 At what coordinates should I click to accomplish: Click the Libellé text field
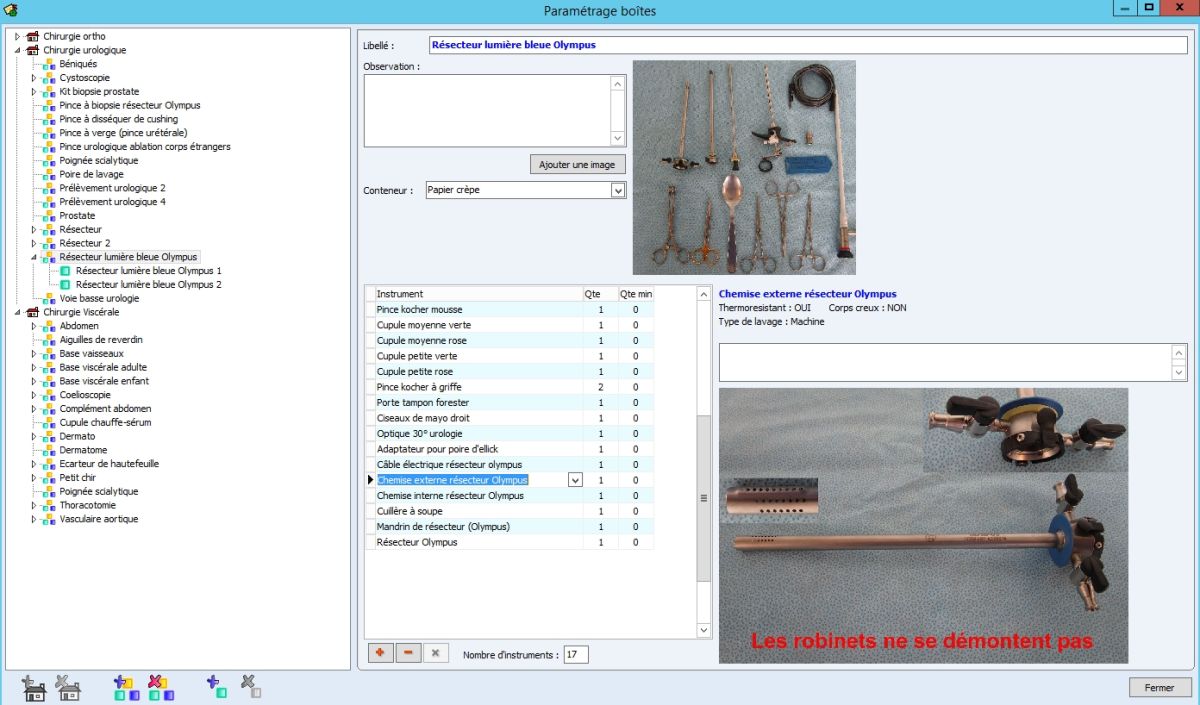click(808, 45)
